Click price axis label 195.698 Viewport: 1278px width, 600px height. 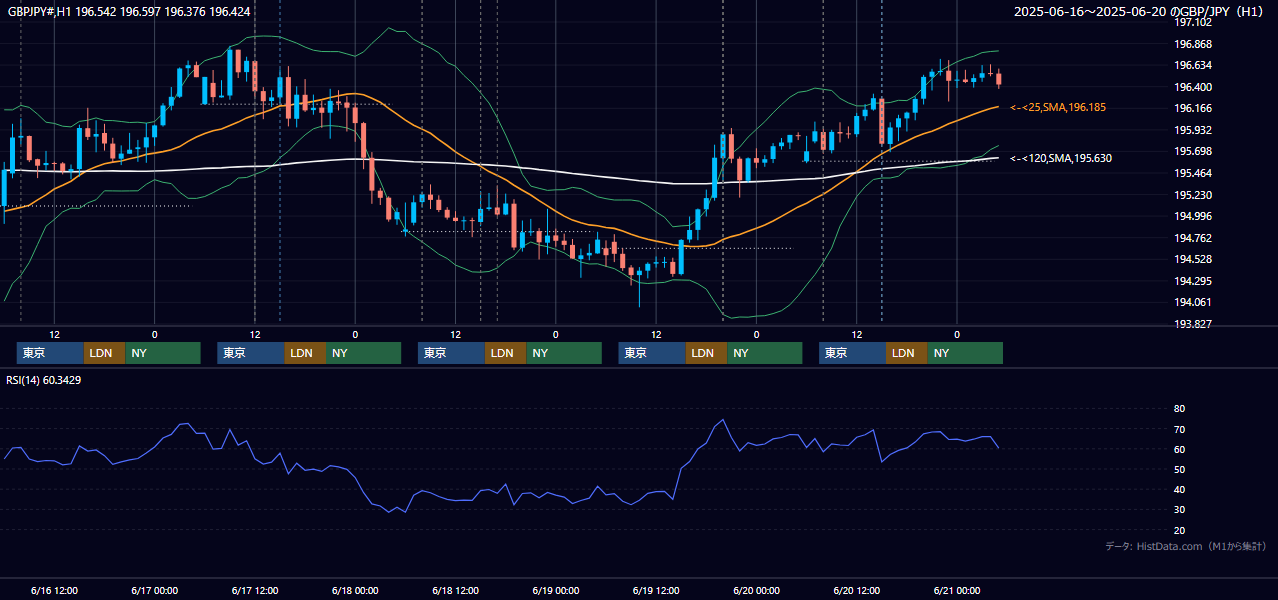[1193, 151]
